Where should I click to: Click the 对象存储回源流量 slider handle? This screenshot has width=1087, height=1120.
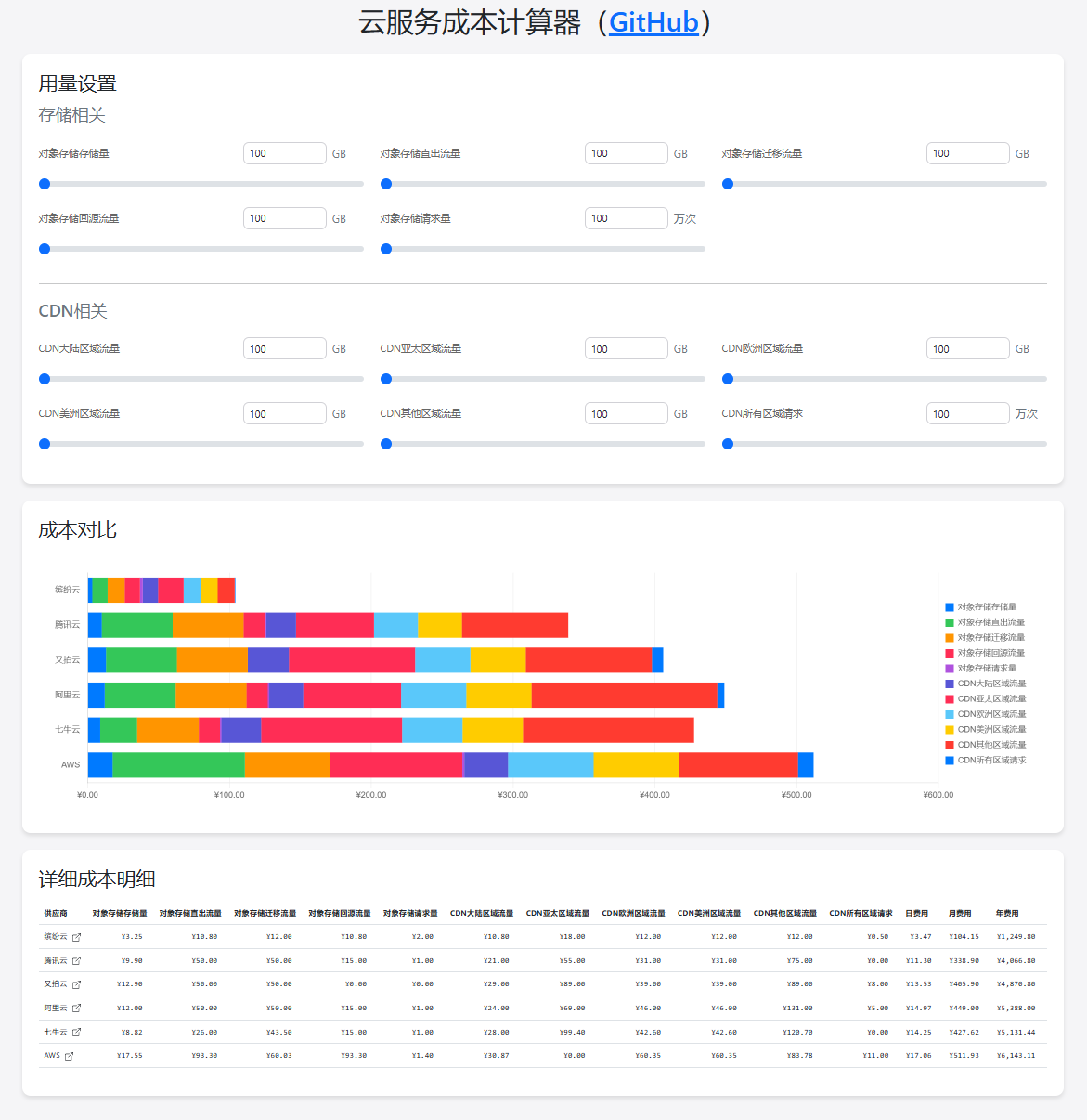tap(45, 249)
